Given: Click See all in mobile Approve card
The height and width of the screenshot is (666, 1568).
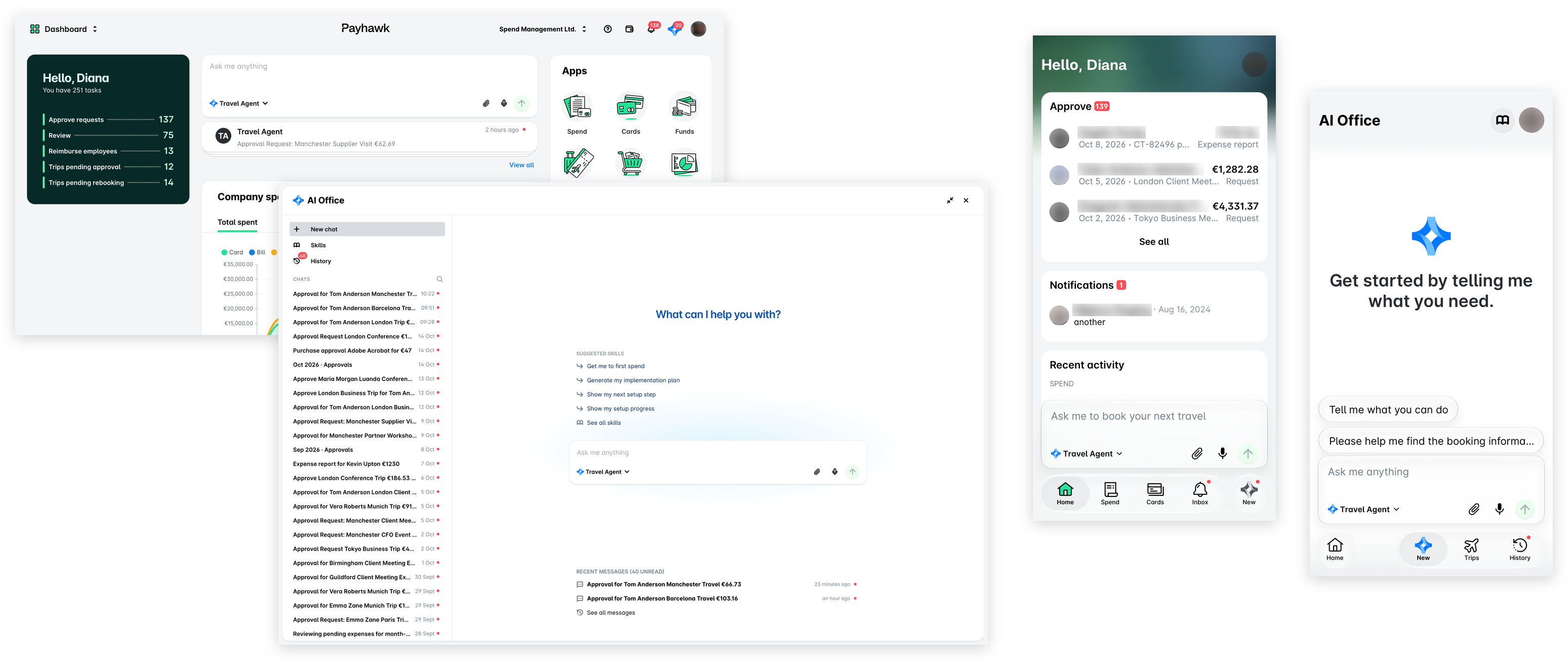Looking at the screenshot, I should (1153, 242).
